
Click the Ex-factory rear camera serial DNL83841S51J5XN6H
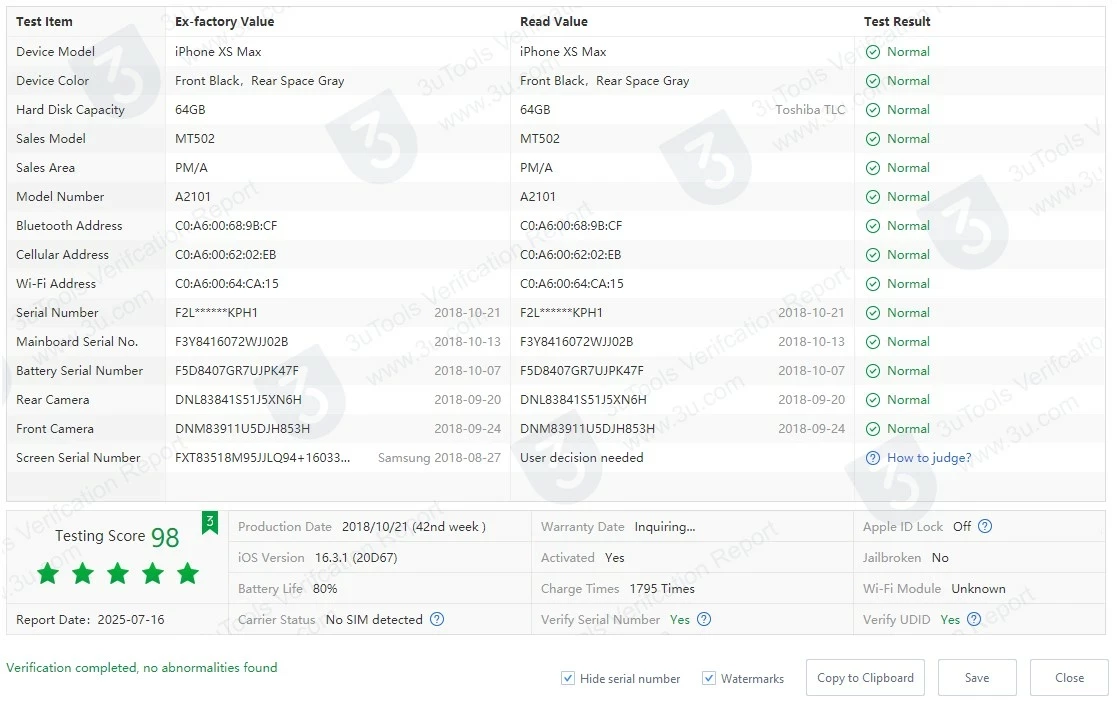[238, 400]
